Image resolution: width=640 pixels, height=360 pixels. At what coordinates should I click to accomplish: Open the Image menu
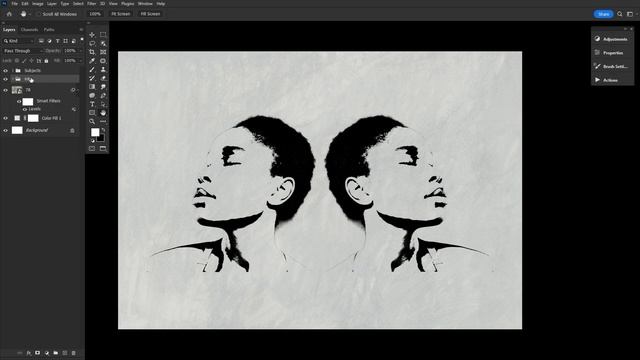pyautogui.click(x=38, y=4)
